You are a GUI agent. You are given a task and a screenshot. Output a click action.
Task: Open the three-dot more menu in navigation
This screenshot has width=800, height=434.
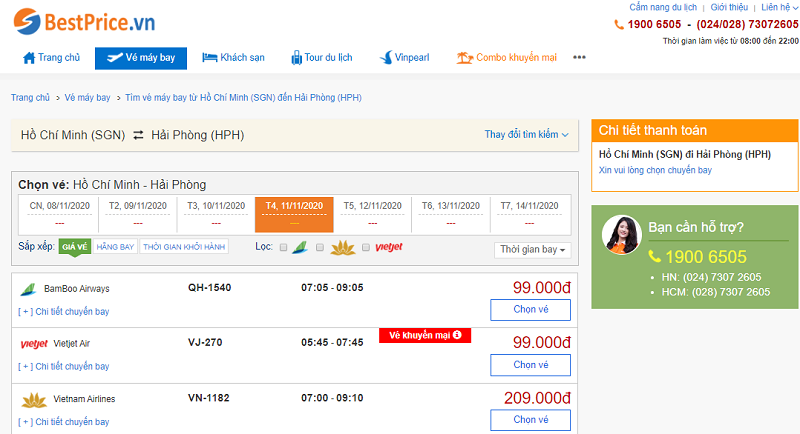point(579,57)
